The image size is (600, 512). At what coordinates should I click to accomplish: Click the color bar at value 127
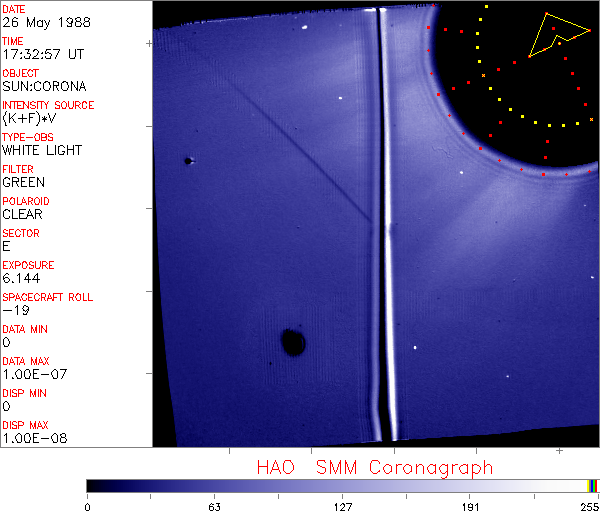(x=342, y=486)
